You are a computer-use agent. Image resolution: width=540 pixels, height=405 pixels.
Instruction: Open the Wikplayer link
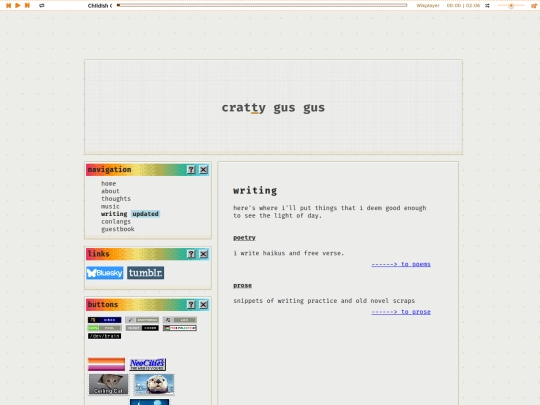coord(428,6)
